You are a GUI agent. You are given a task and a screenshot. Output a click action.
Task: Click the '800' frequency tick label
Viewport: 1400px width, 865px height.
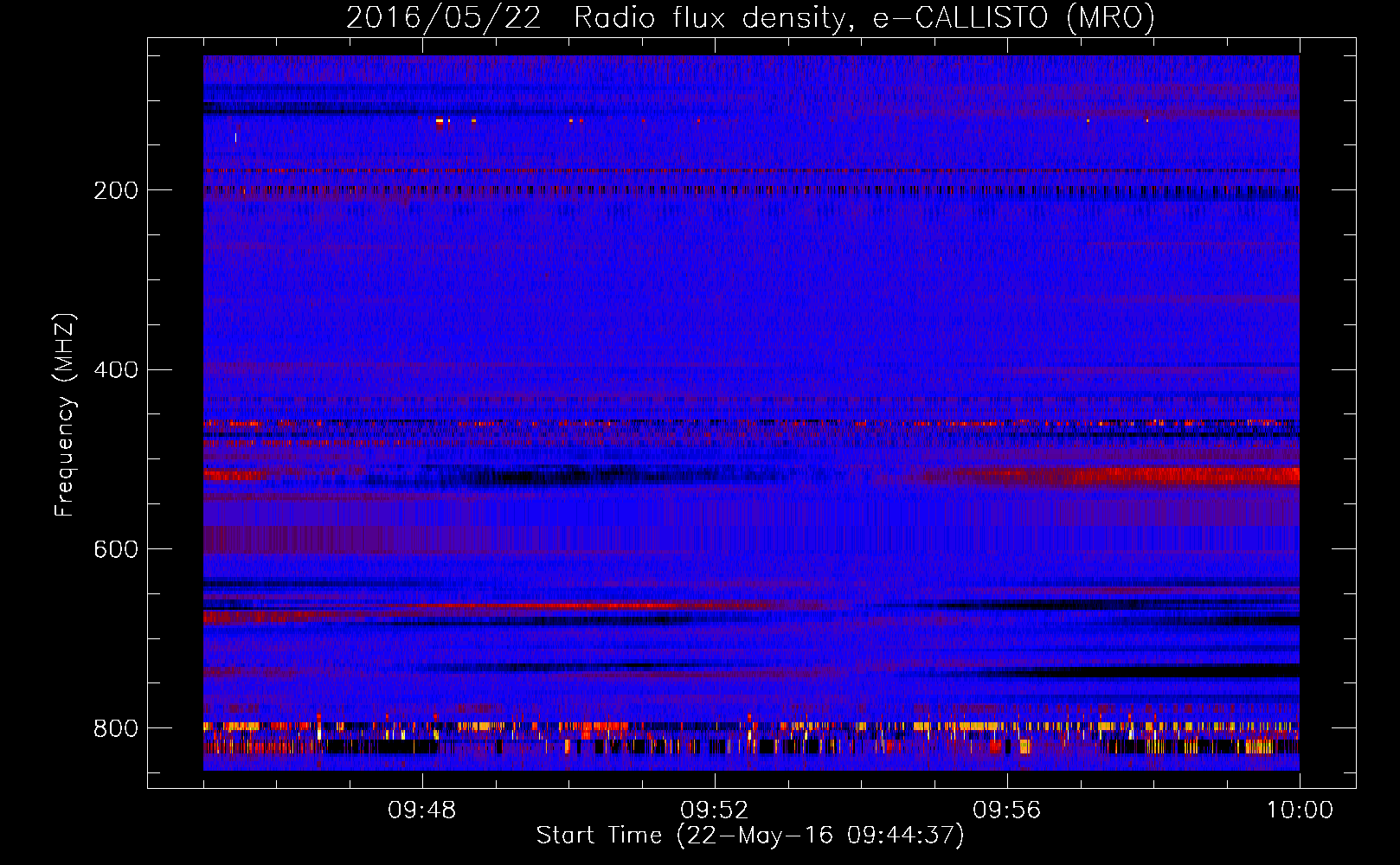point(115,728)
